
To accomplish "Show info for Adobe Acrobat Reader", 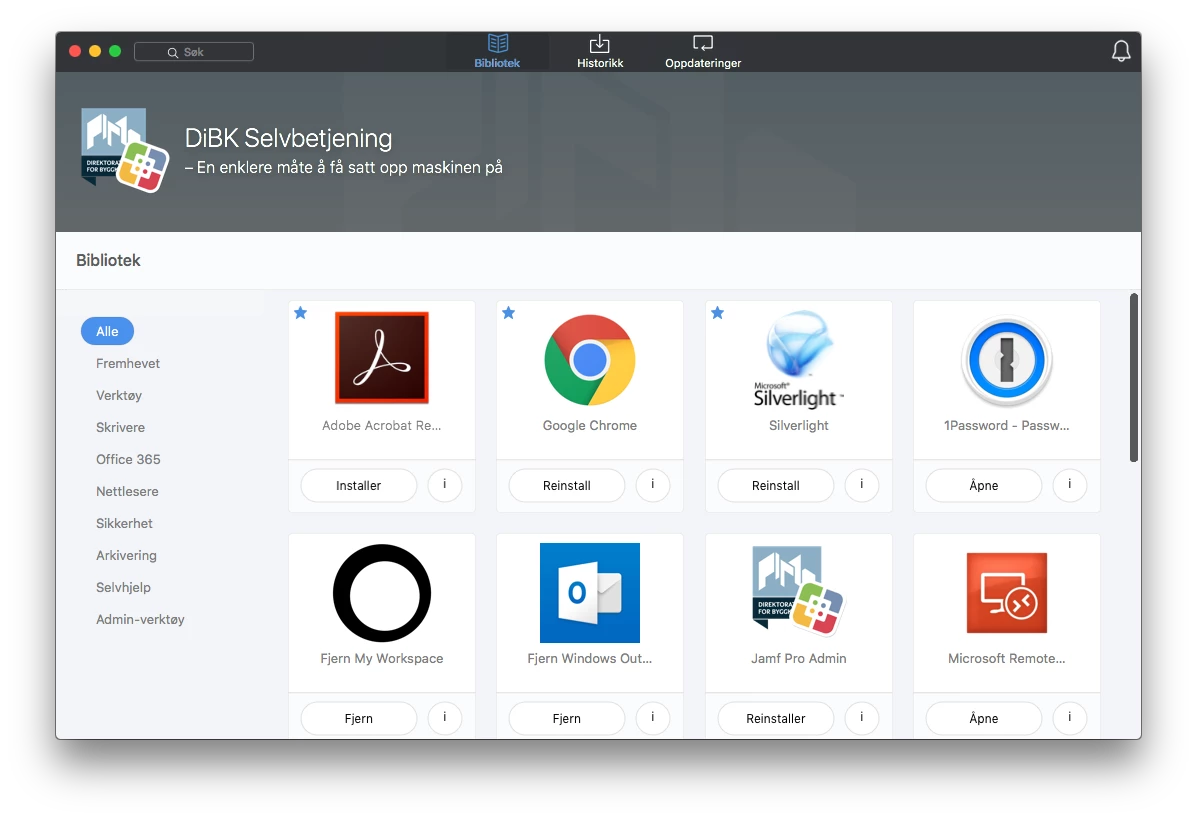I will tap(445, 485).
